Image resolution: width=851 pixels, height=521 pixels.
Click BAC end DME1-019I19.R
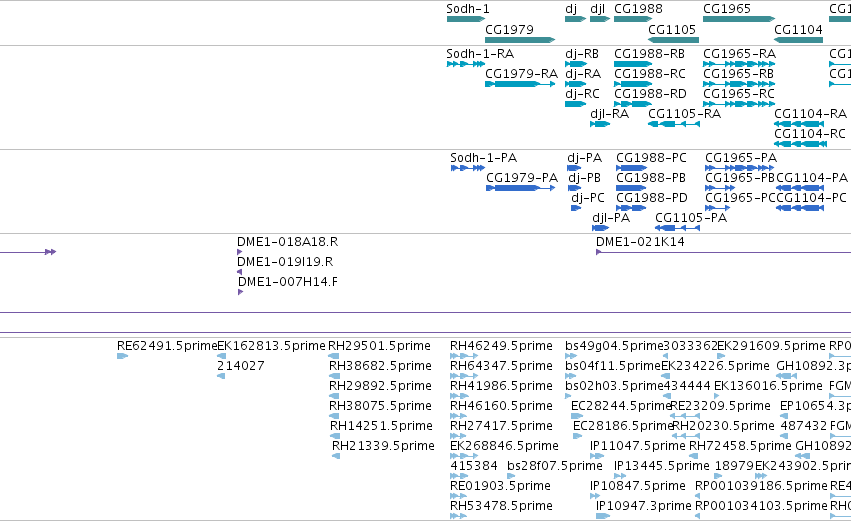click(x=239, y=272)
